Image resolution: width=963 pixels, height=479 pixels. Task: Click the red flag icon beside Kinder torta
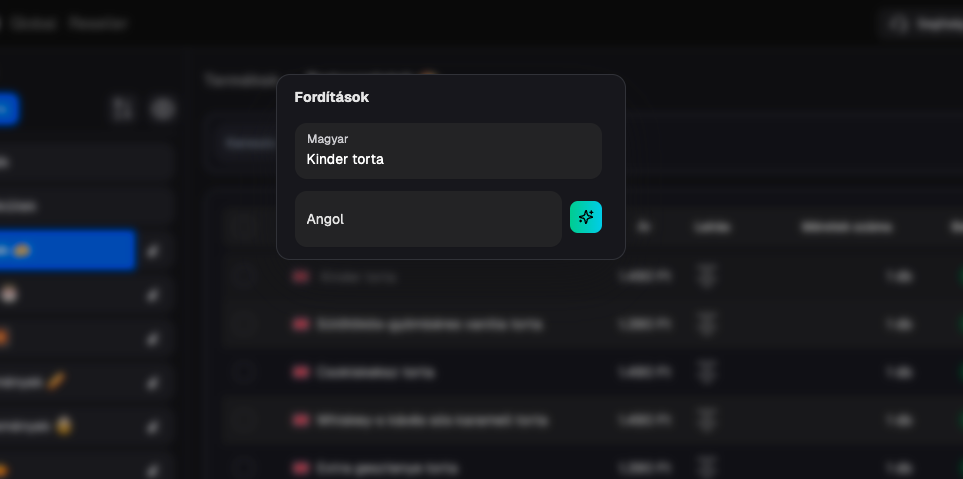300,277
